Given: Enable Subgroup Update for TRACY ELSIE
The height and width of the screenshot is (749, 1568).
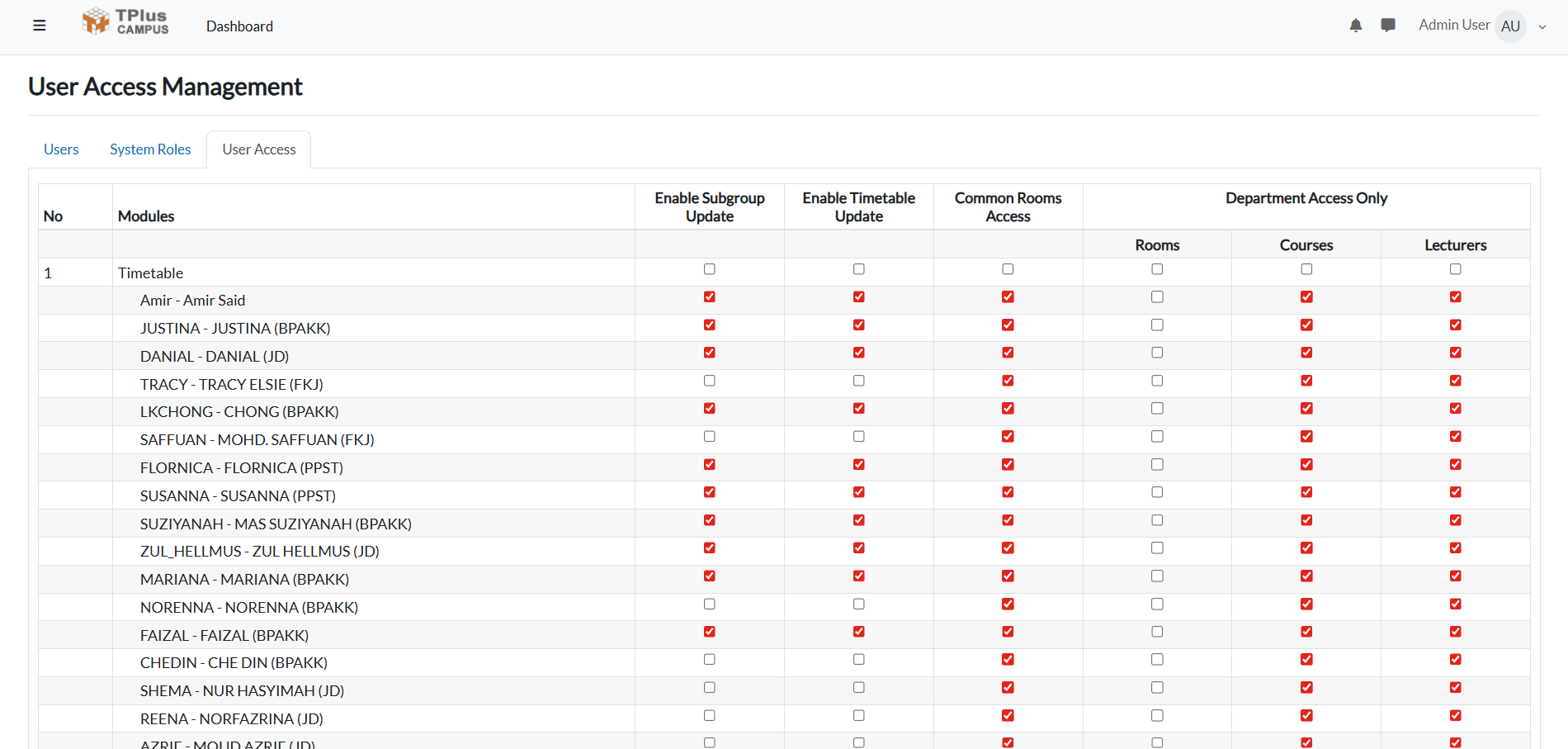Looking at the screenshot, I should [709, 381].
